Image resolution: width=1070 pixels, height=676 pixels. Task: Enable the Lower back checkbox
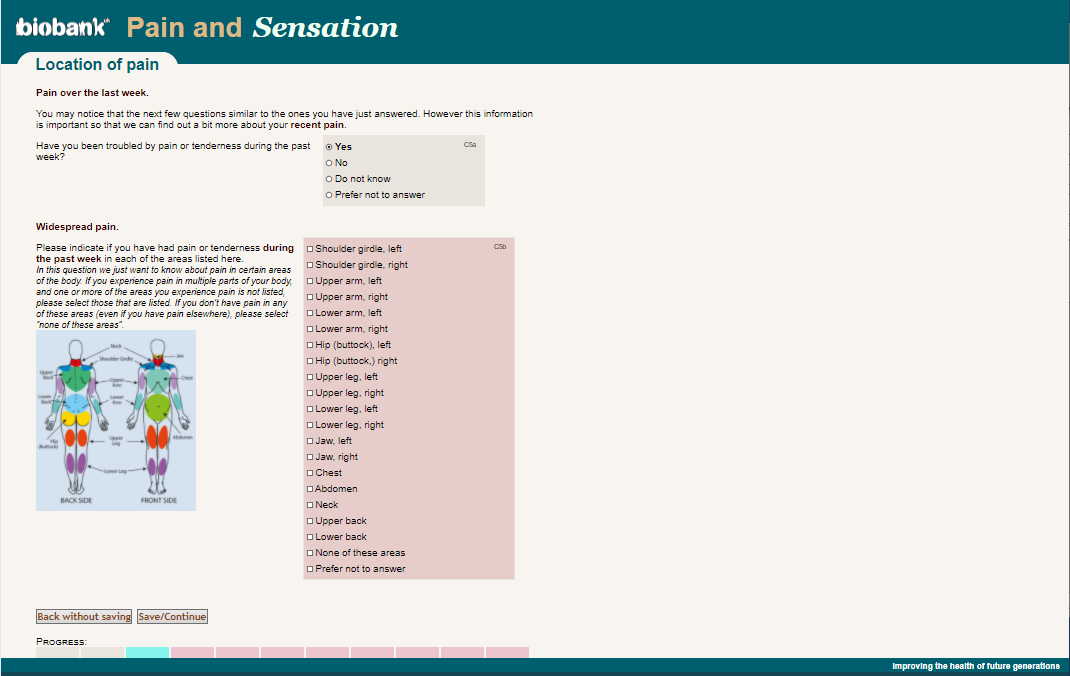[x=310, y=537]
